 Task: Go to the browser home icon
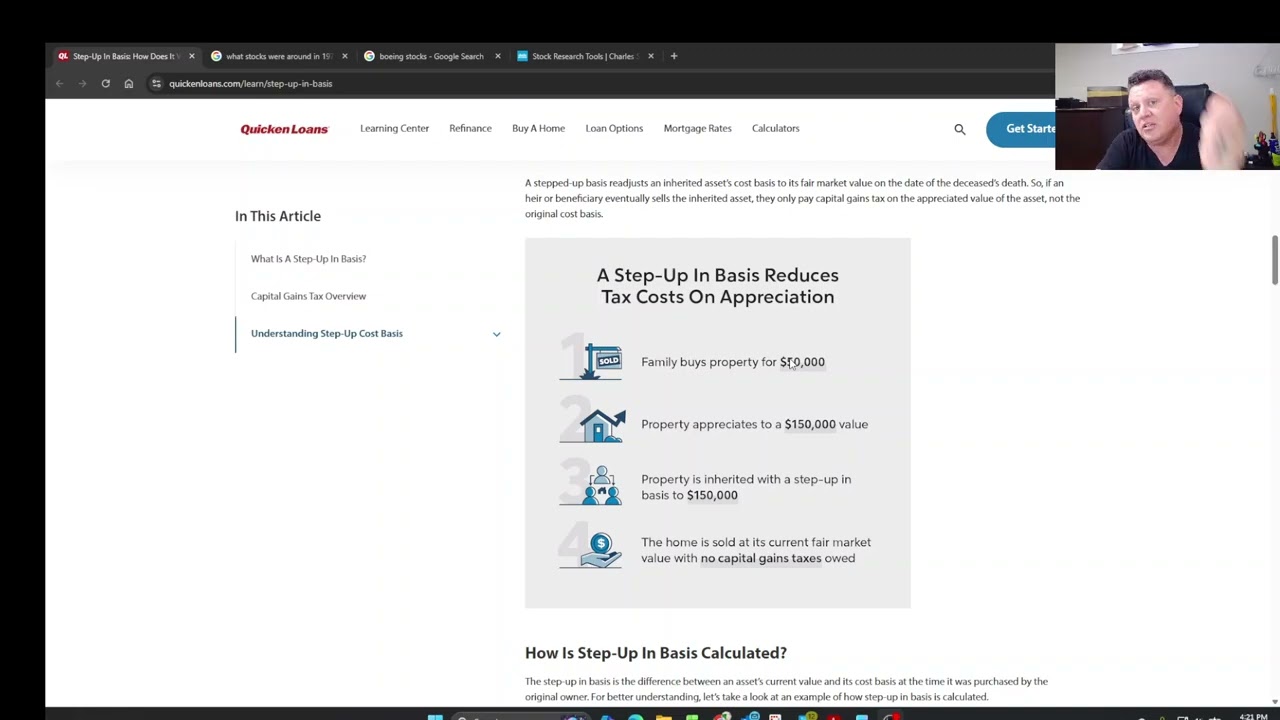coord(128,84)
